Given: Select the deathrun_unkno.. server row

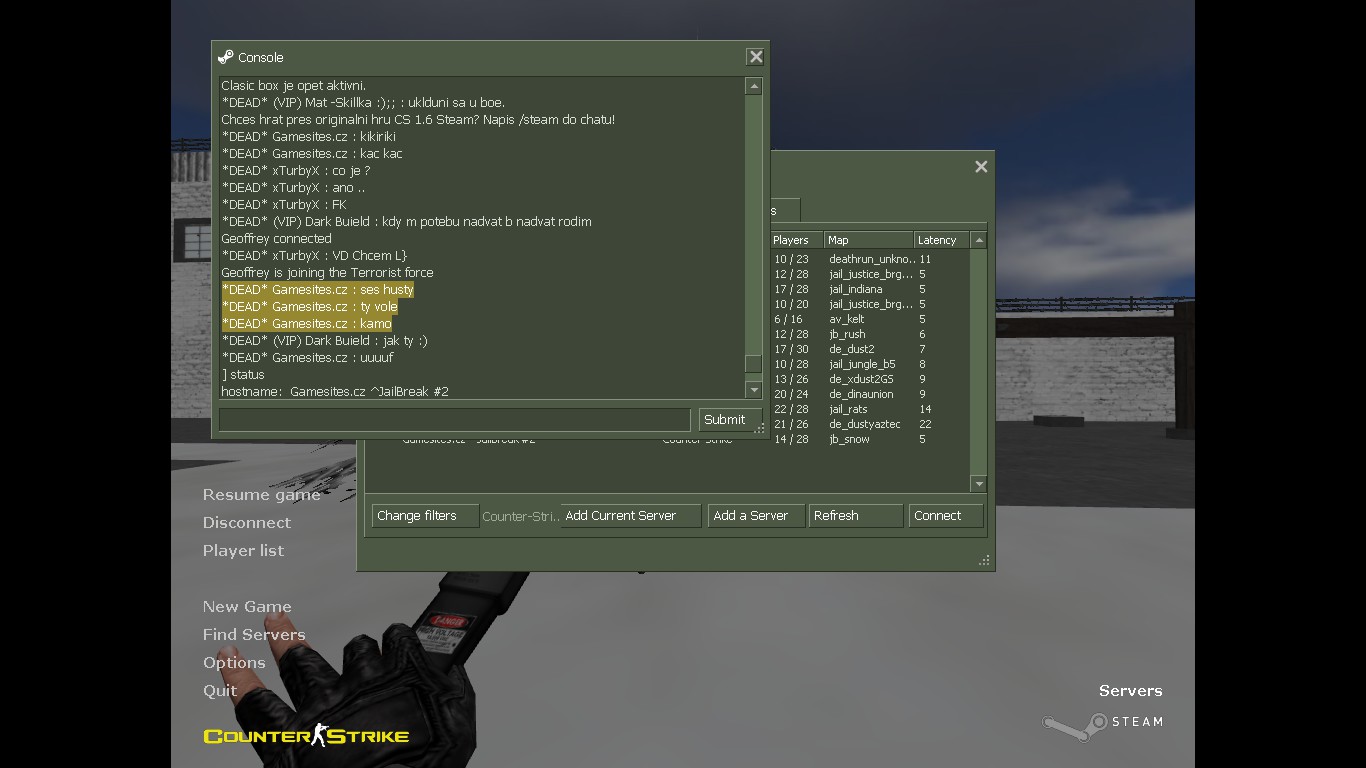Looking at the screenshot, I should click(870, 259).
